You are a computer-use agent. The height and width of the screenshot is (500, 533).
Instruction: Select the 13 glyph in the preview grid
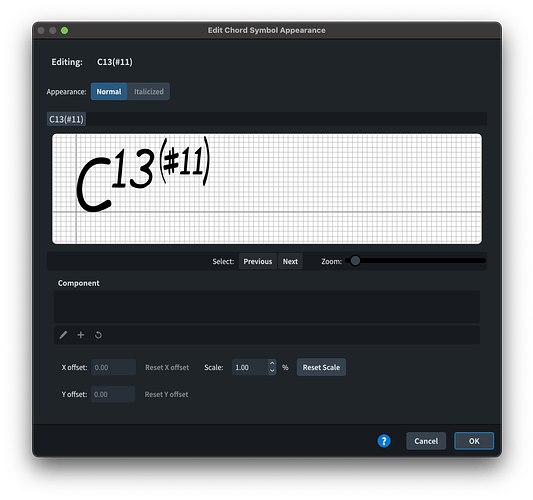click(x=133, y=169)
